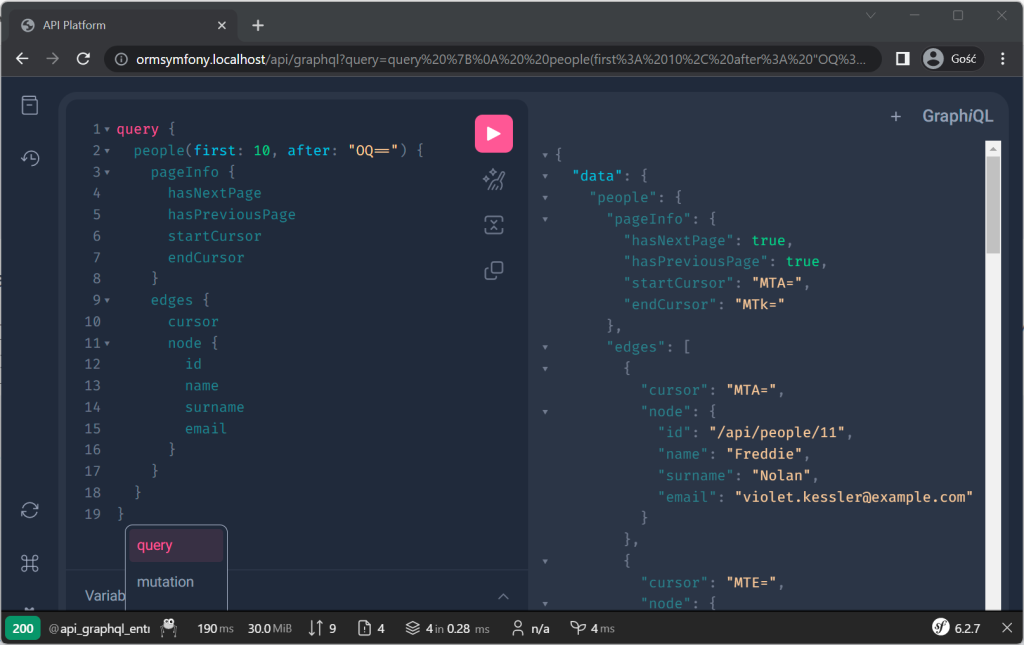Go back in browser history

[x=22, y=59]
